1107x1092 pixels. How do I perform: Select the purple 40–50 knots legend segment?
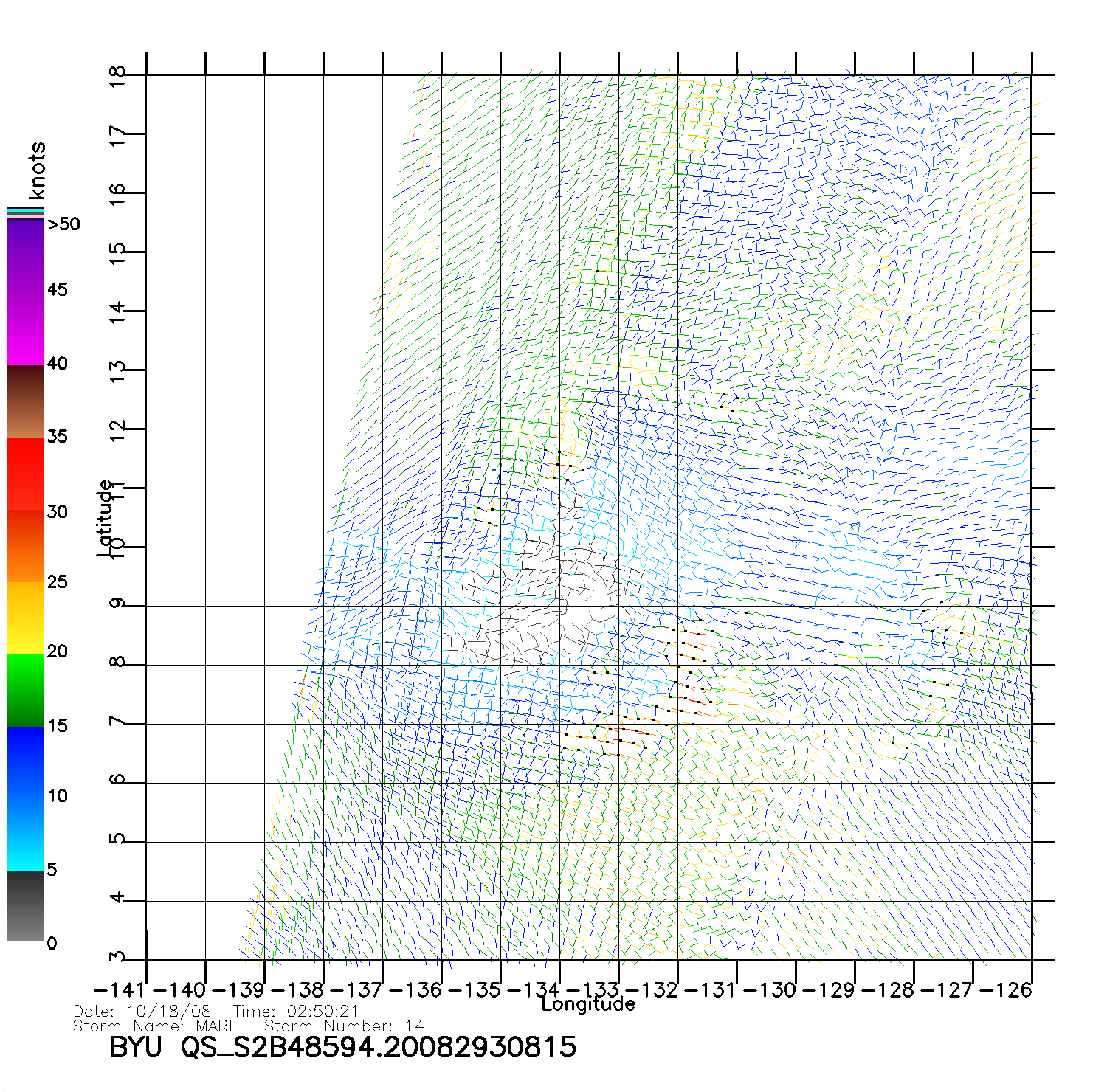coord(25,293)
